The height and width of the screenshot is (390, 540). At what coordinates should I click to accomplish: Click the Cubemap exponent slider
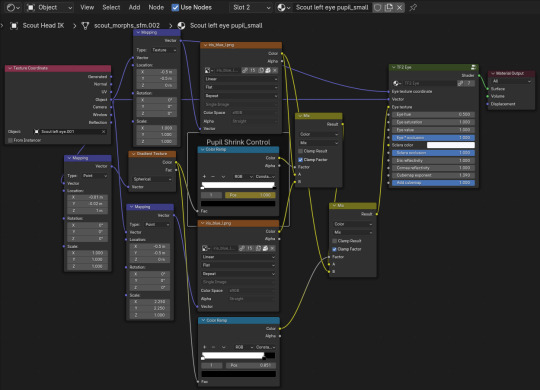[x=433, y=175]
